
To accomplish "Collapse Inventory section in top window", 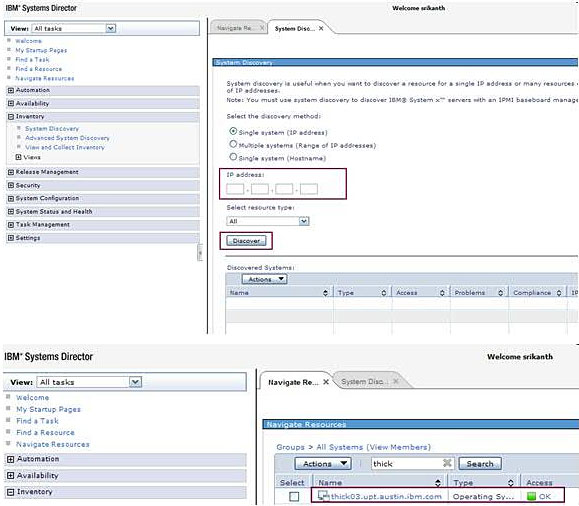I will (x=11, y=116).
